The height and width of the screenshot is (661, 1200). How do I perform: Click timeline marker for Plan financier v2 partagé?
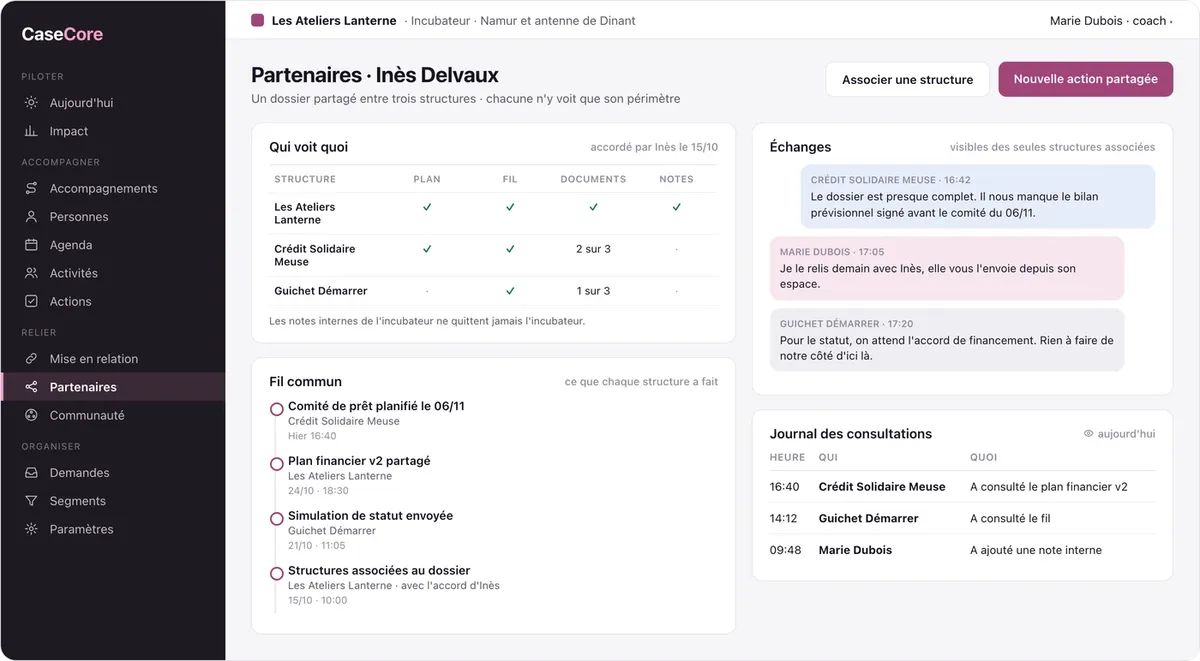coord(277,464)
